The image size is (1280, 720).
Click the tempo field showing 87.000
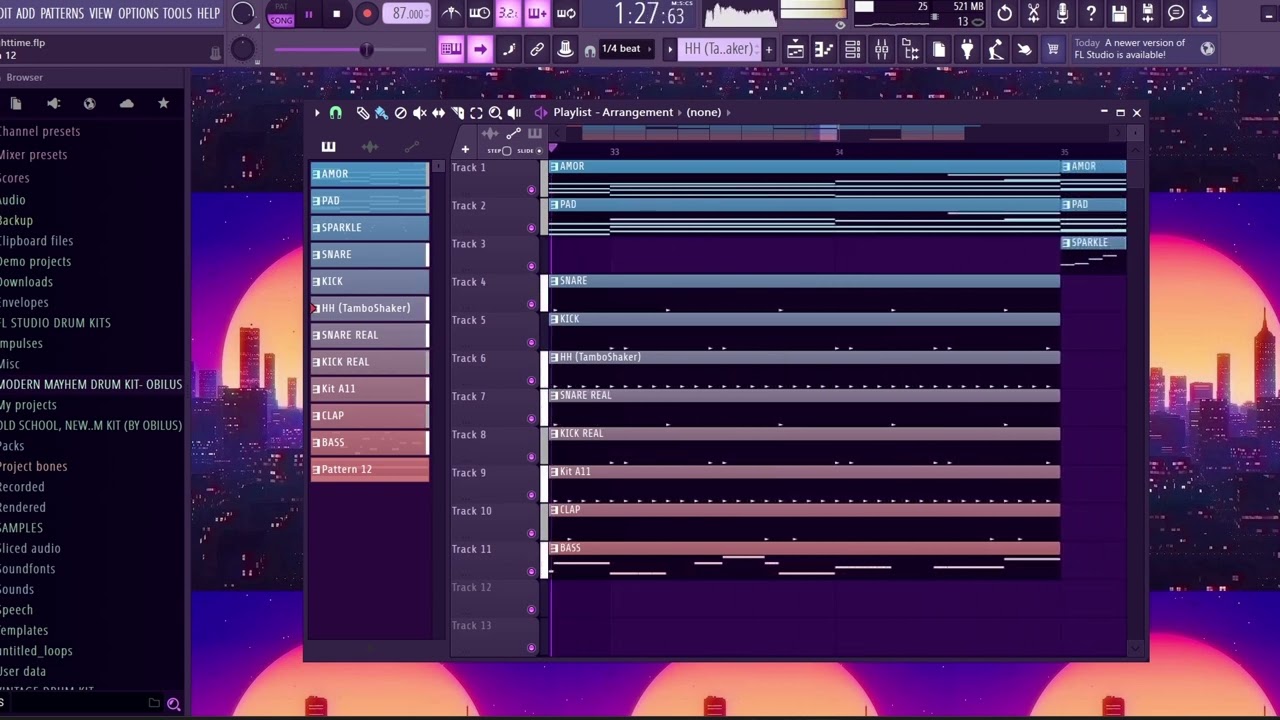tap(407, 14)
